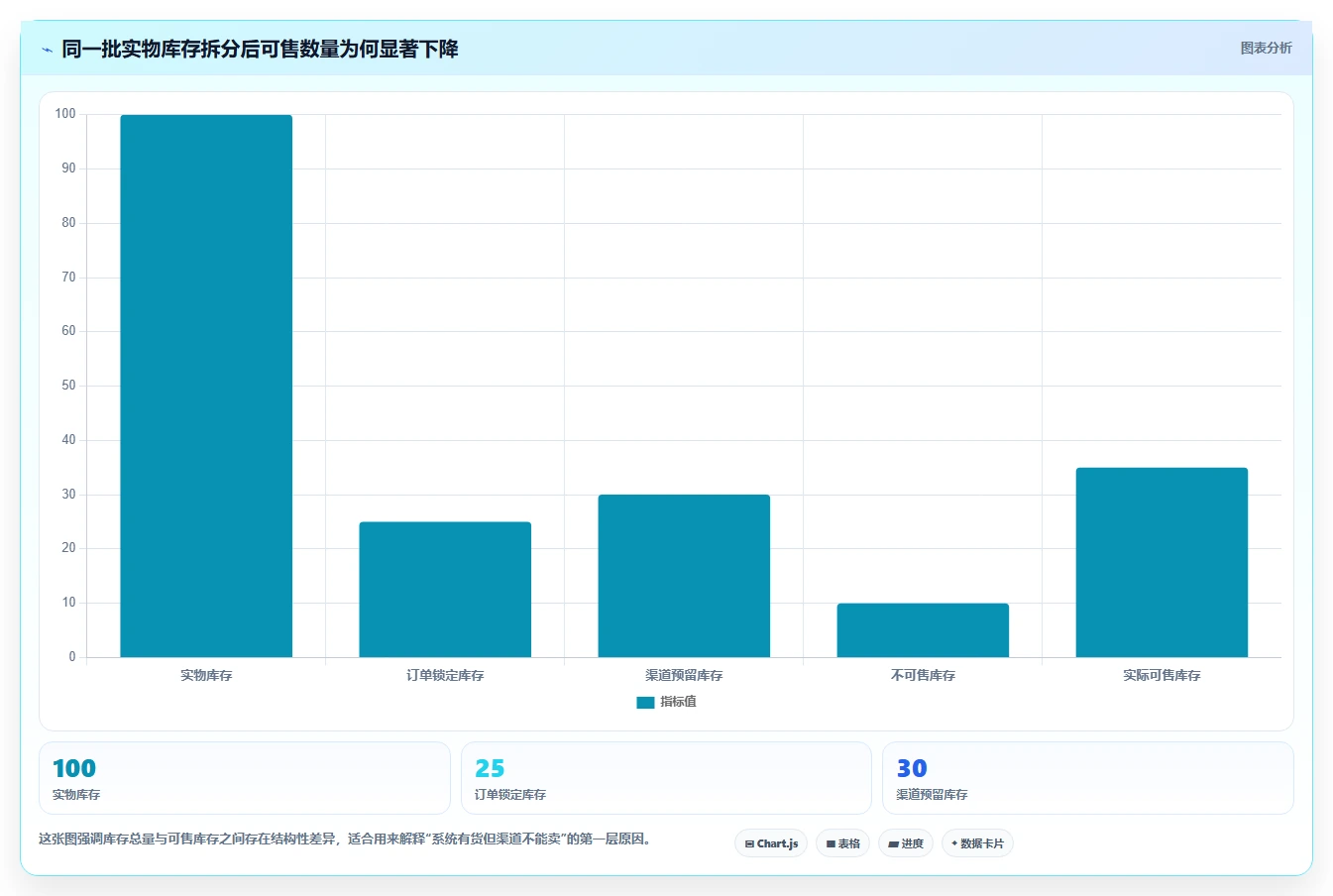Screen dimensions: 1333x896
Task: Select the 订单锁定库存 bar in chart
Action: coord(445,589)
